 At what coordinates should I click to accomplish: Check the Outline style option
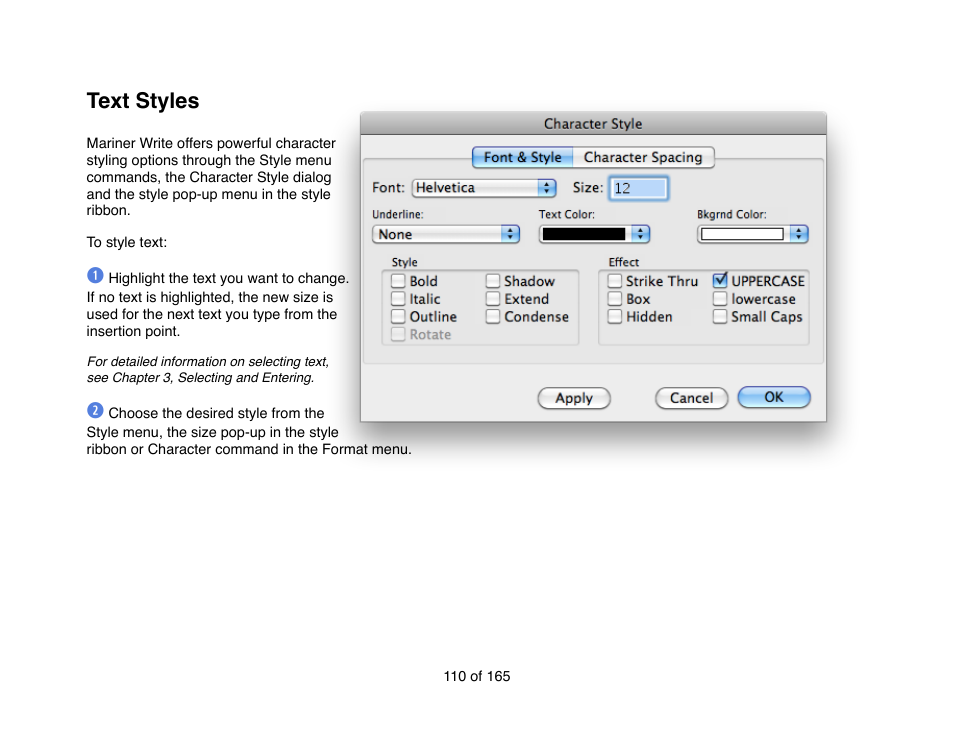[x=398, y=316]
